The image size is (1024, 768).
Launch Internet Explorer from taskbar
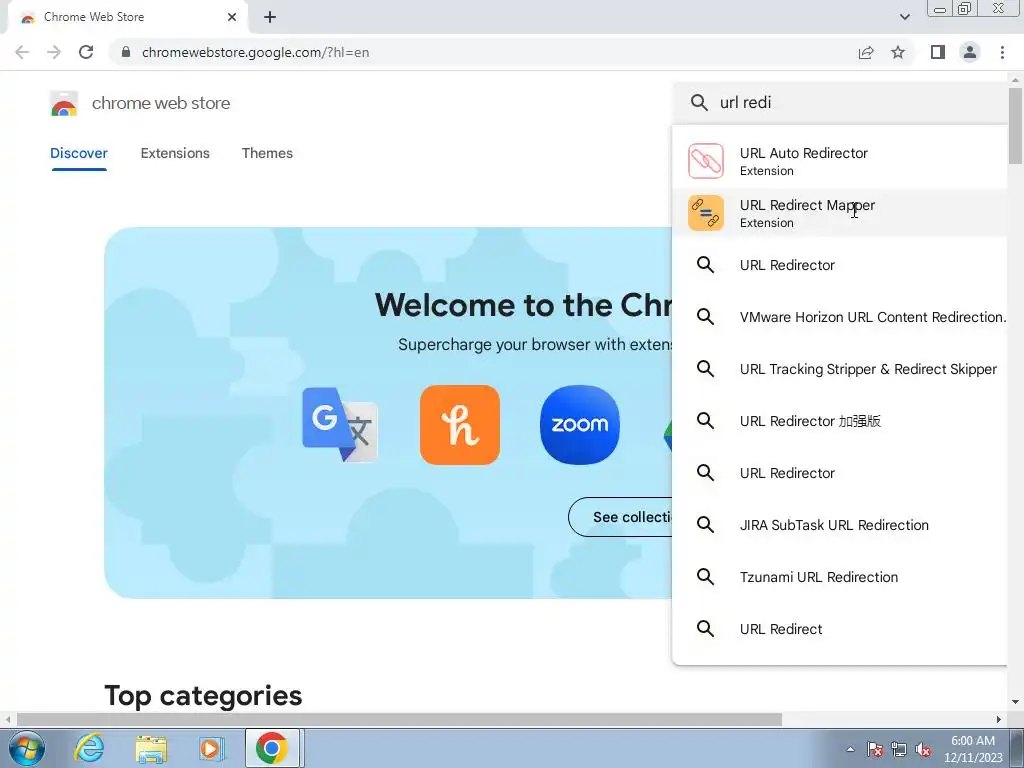89,748
